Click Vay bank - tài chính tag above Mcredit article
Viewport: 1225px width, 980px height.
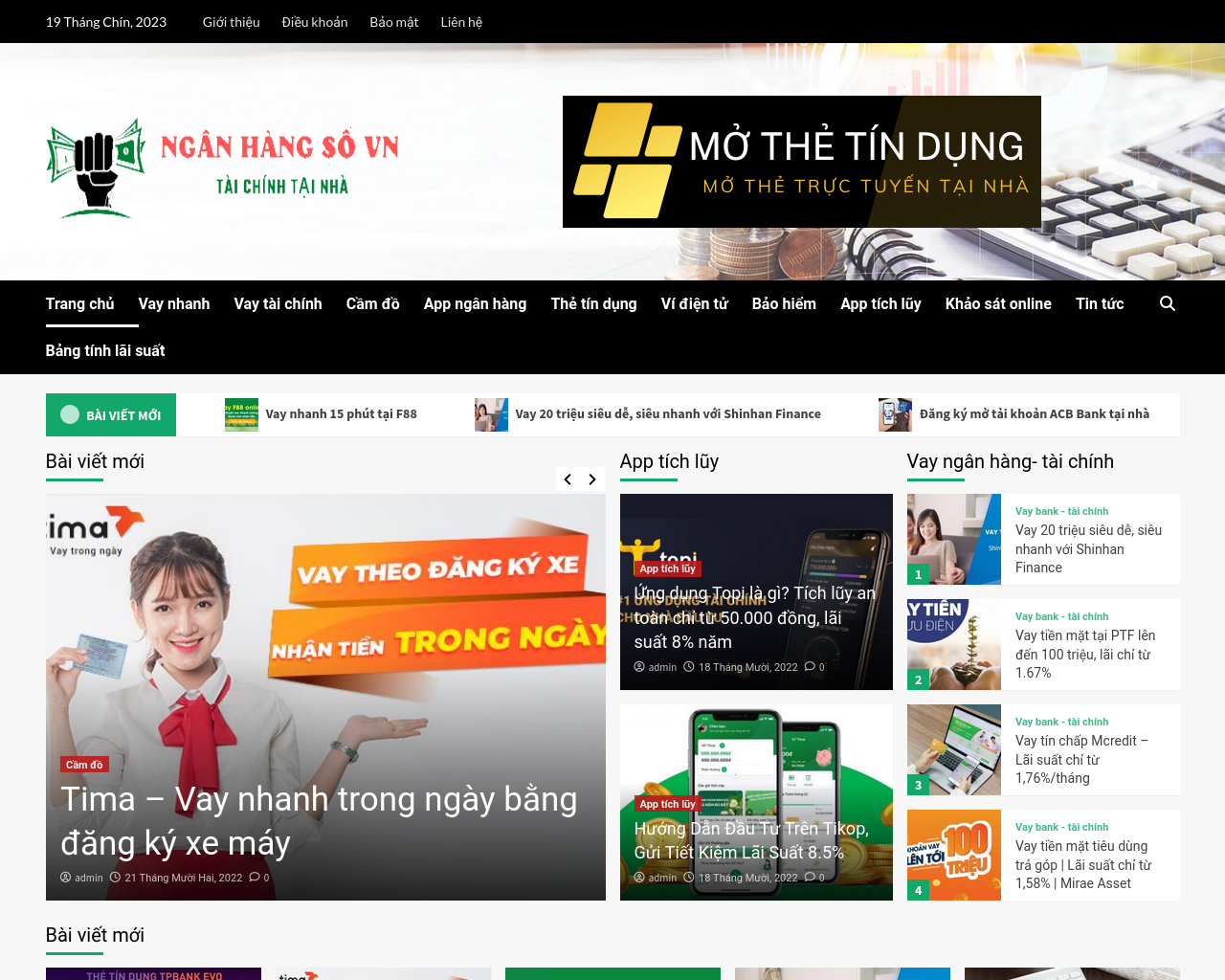1061,722
